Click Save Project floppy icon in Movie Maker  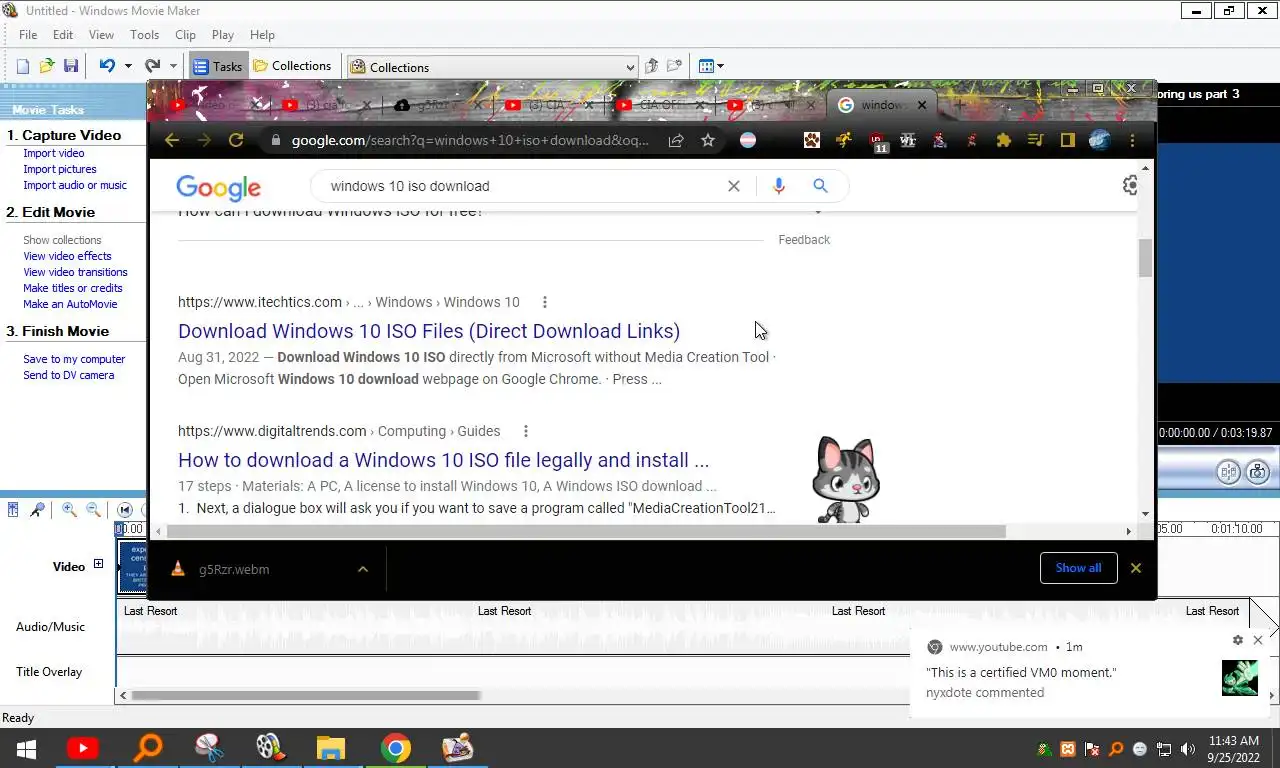71,67
